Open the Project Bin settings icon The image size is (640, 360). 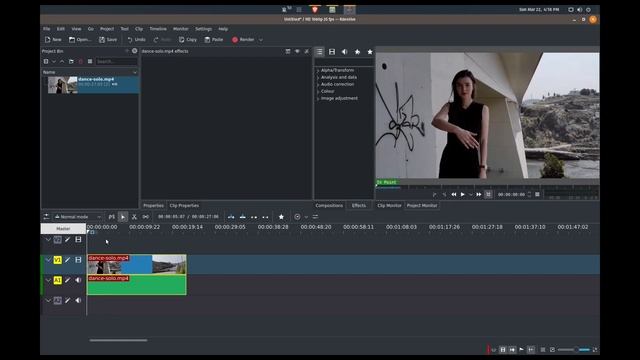[134, 51]
